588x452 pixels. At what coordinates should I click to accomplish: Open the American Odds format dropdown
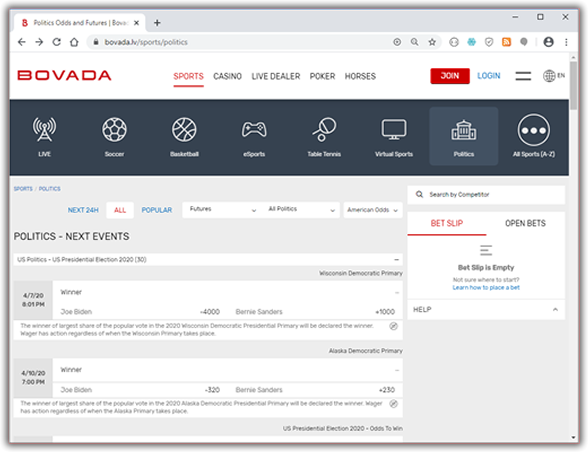coord(373,210)
